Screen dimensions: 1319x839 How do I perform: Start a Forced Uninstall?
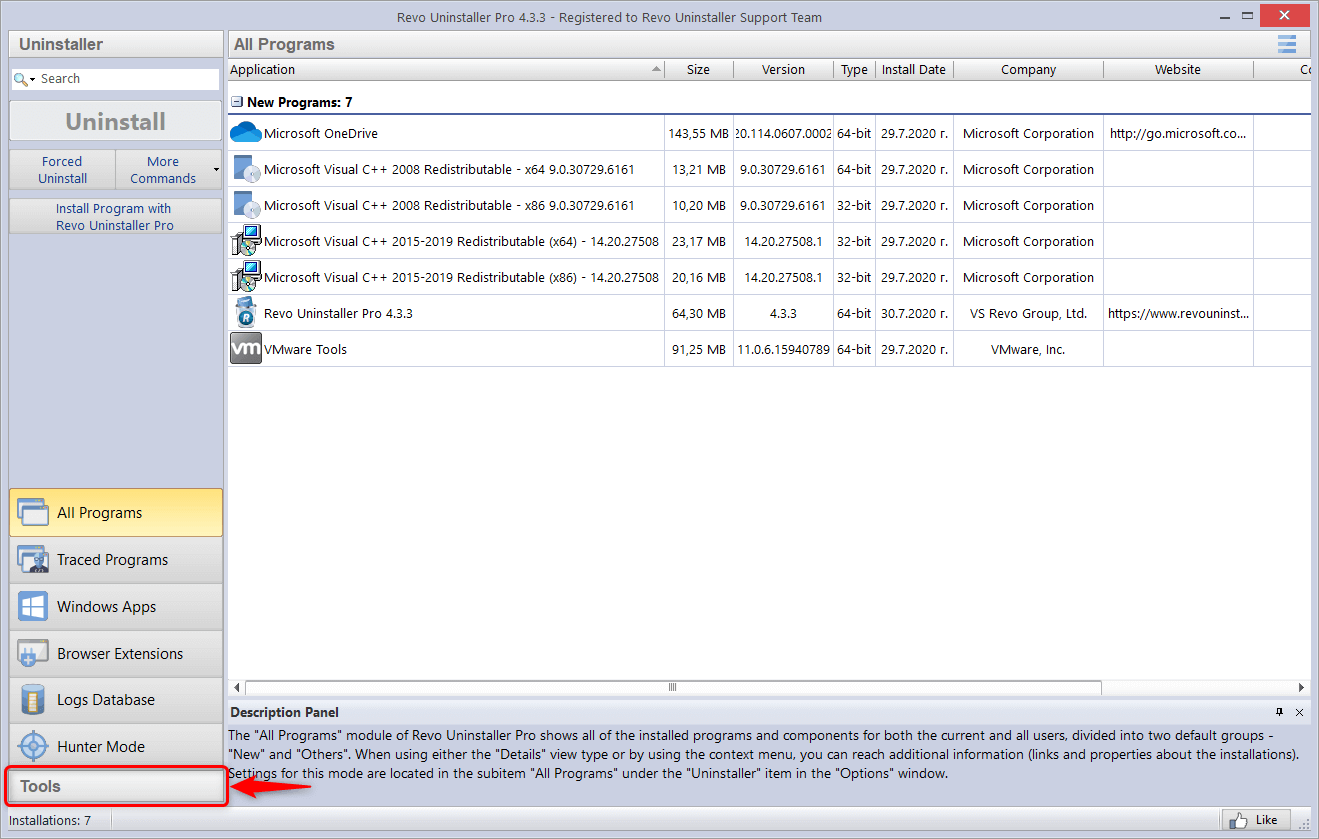click(x=63, y=170)
